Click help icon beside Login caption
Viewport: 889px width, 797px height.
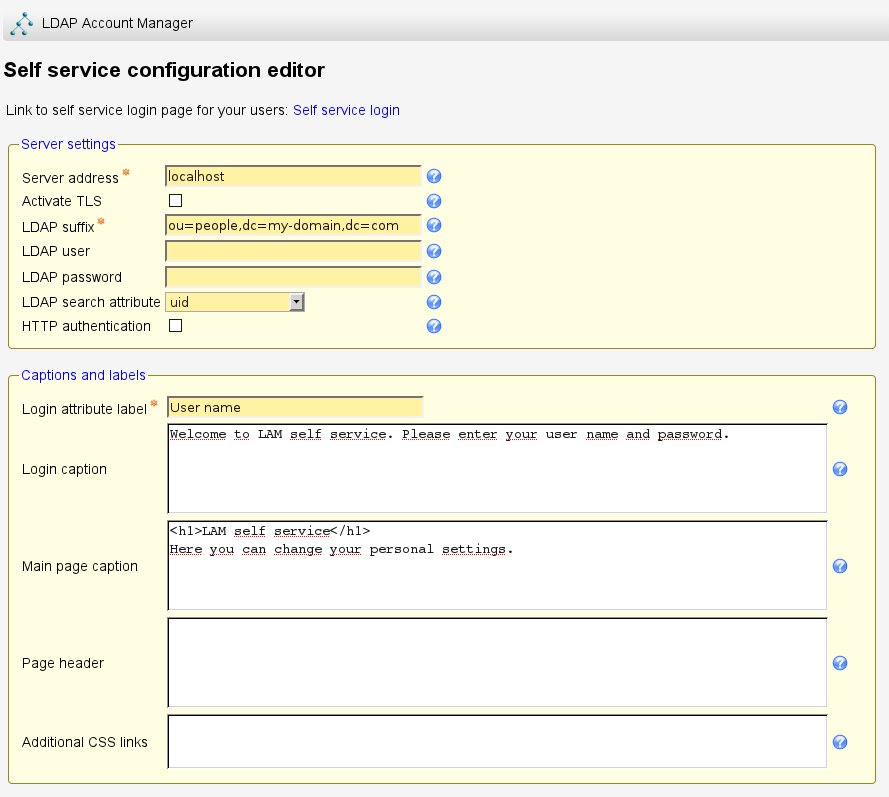(840, 469)
